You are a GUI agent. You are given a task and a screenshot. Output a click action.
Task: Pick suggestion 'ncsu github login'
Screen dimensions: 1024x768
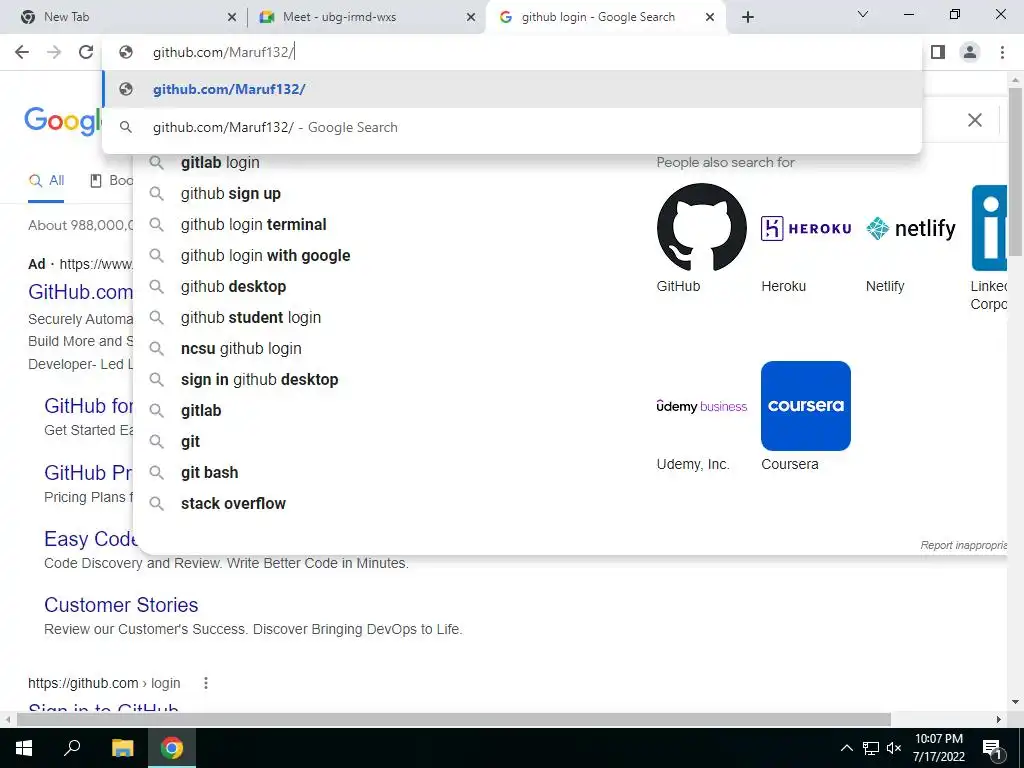(241, 349)
